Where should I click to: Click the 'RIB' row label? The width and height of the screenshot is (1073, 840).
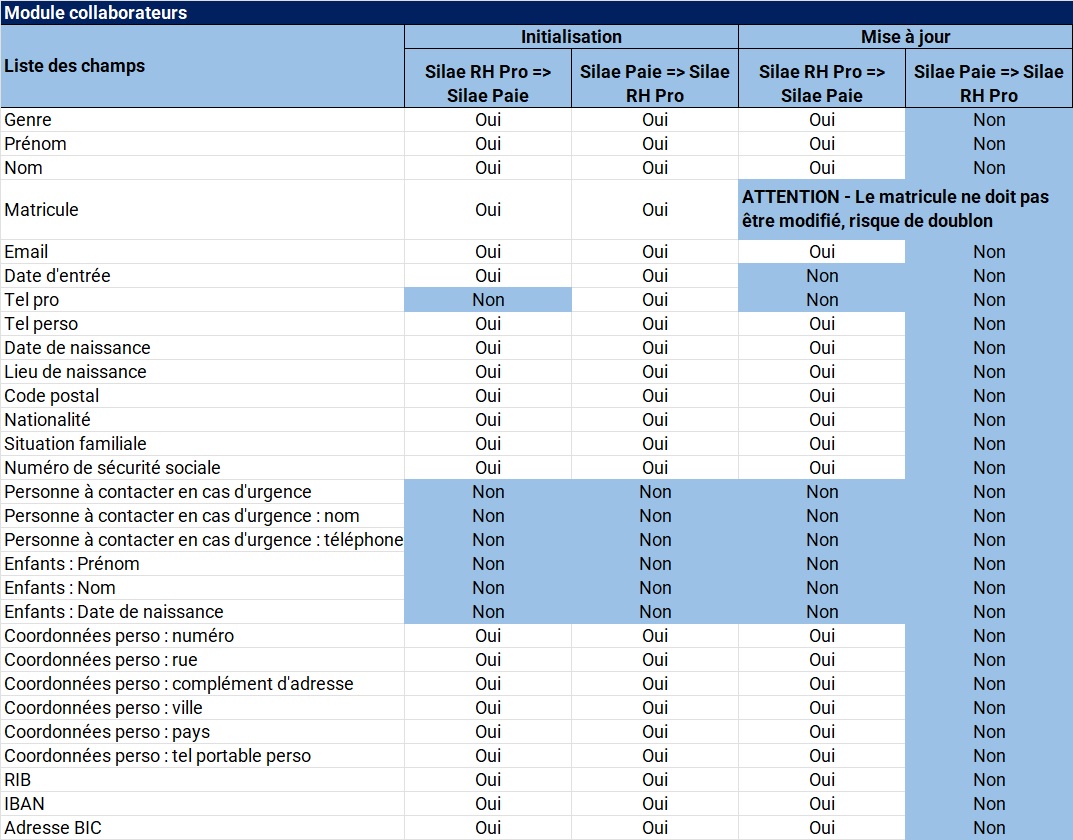pos(17,780)
